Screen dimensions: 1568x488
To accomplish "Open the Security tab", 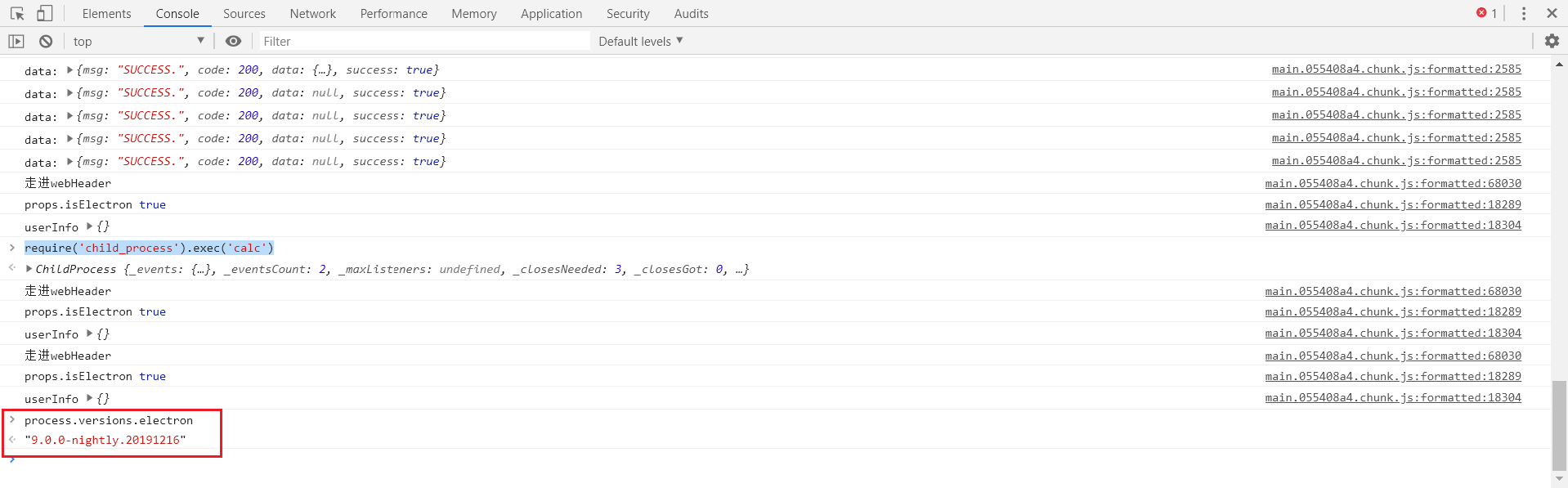I will [x=628, y=13].
